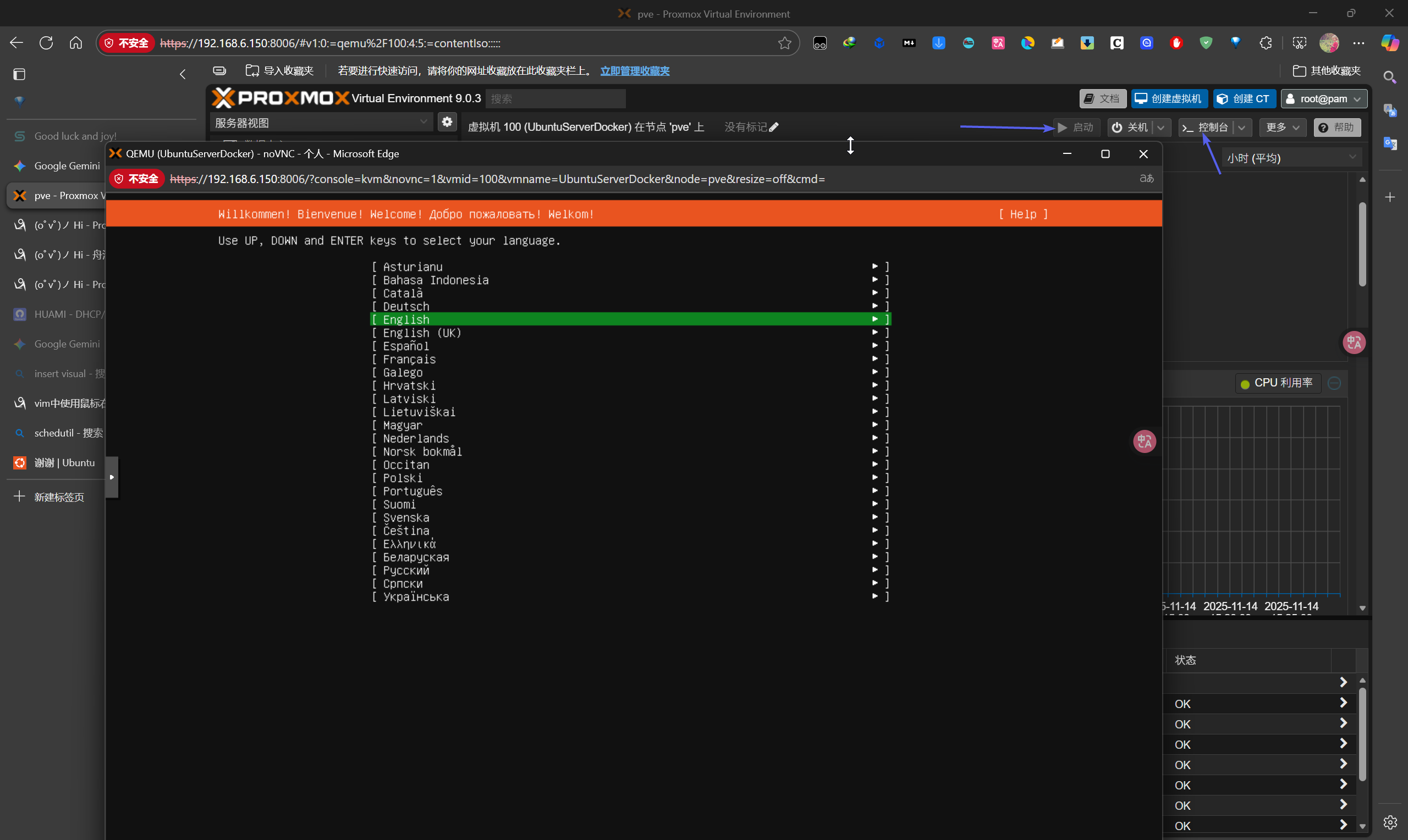Open the 服务器视图 view dropdown
Image resolution: width=1408 pixels, height=840 pixels.
321,122
